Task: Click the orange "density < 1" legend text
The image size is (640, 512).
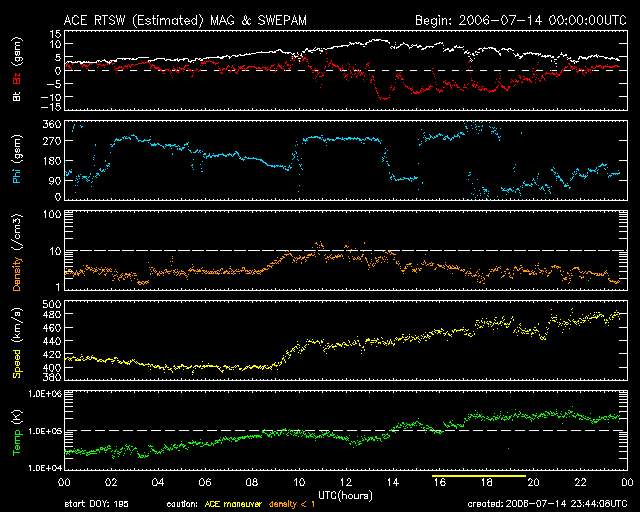Action: pyautogui.click(x=292, y=504)
